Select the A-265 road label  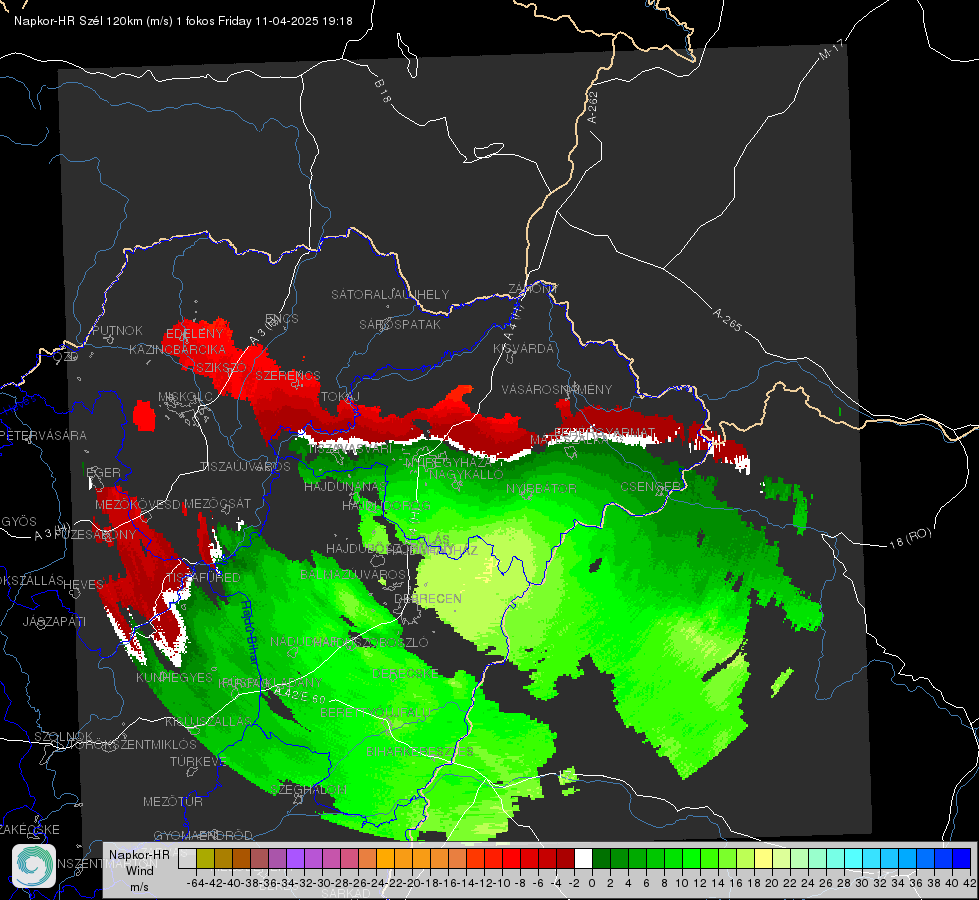tap(727, 319)
